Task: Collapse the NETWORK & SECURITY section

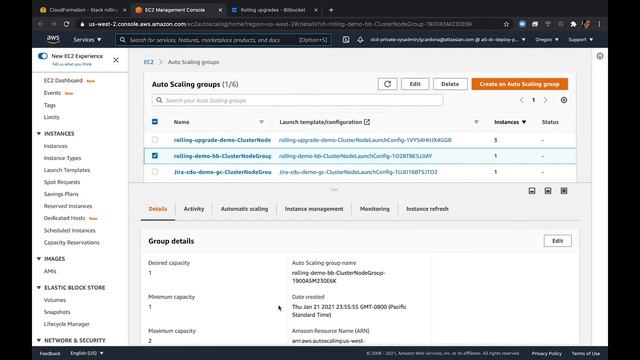Action: 39,340
